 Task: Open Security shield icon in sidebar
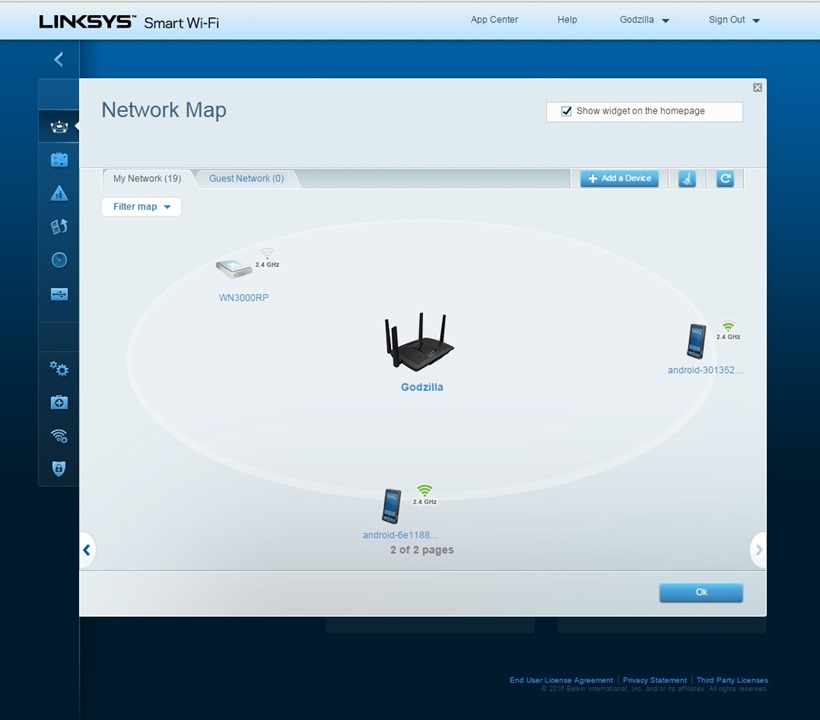pyautogui.click(x=59, y=468)
